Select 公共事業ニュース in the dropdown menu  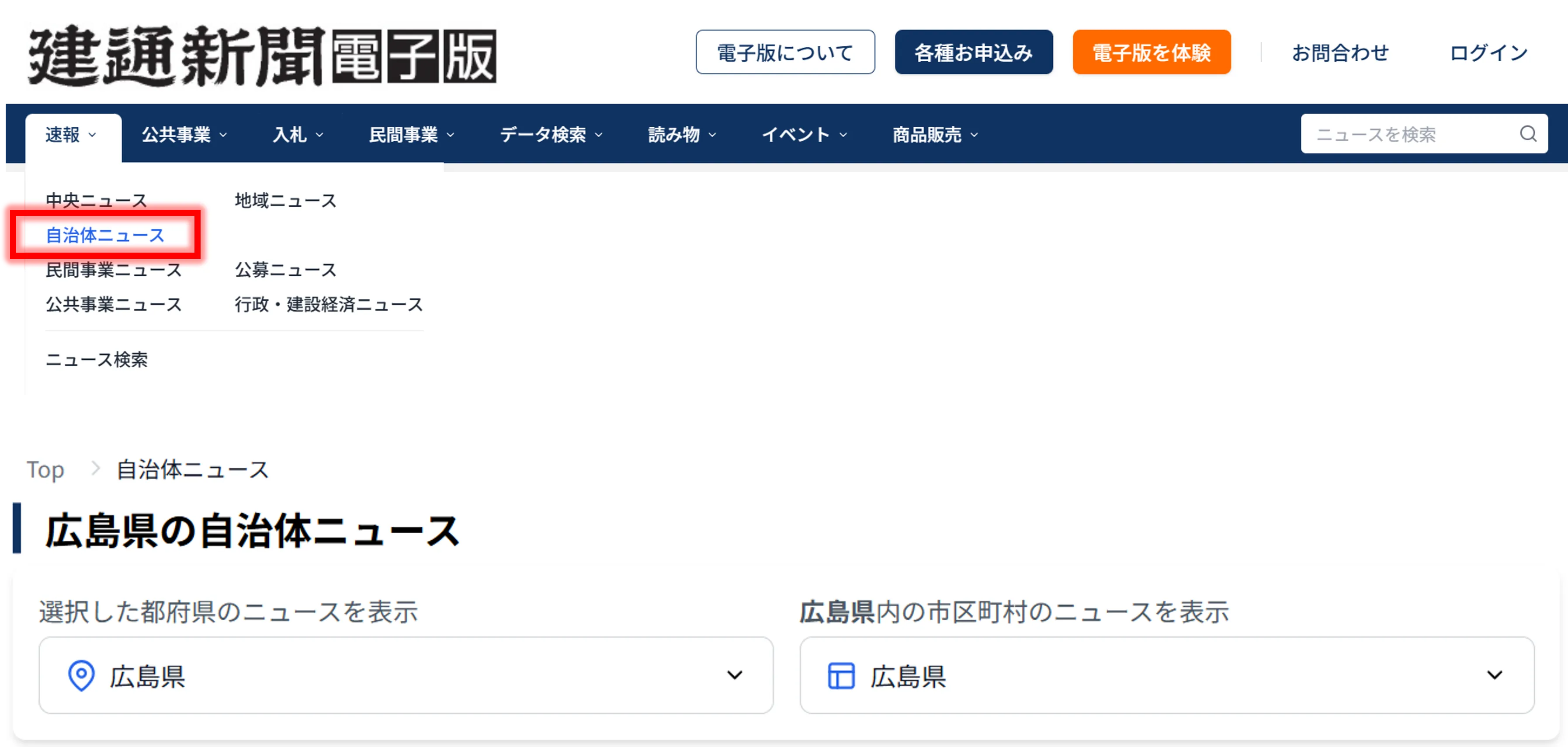[x=114, y=304]
